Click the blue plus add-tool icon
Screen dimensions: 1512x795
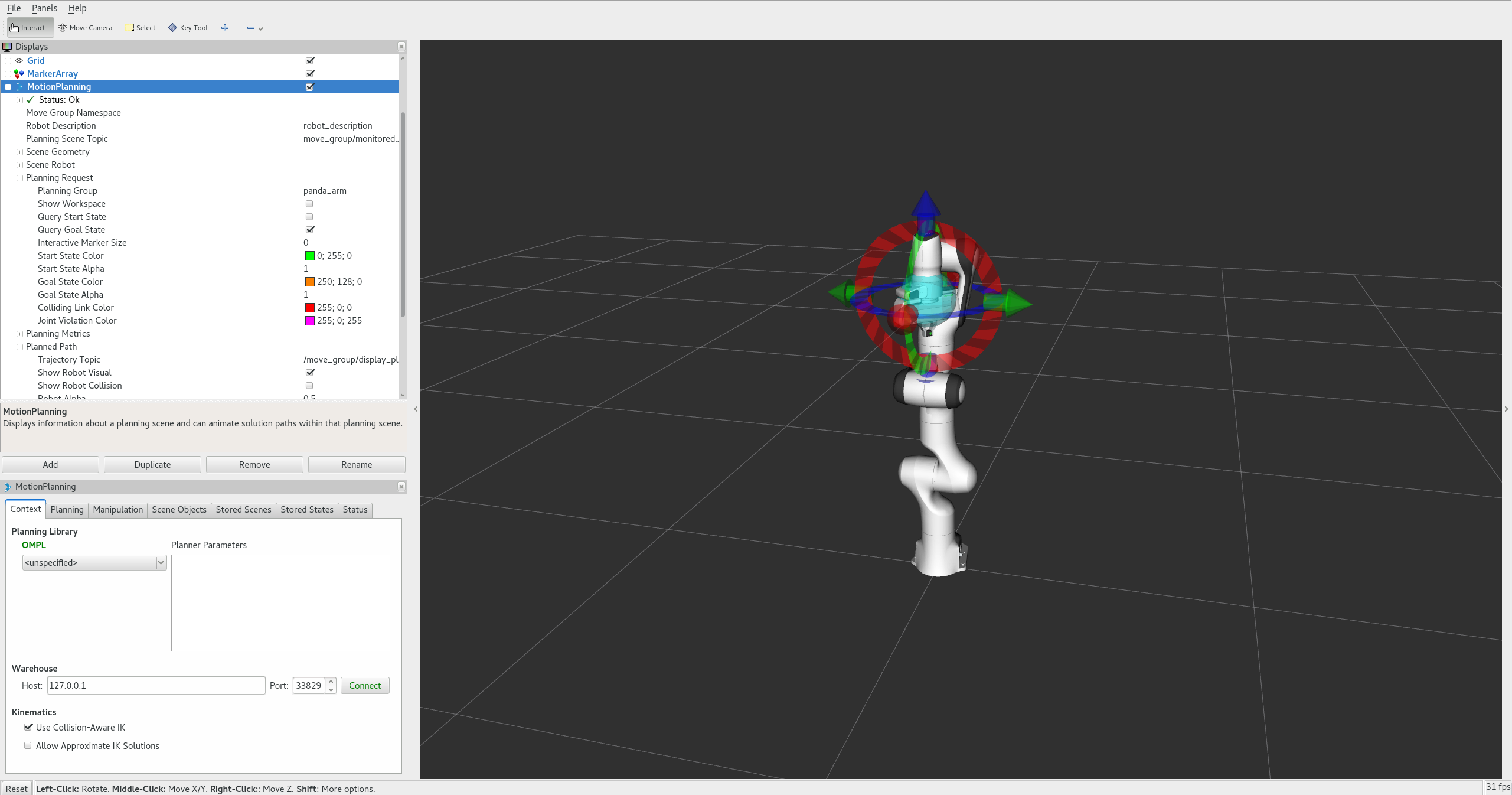(225, 28)
